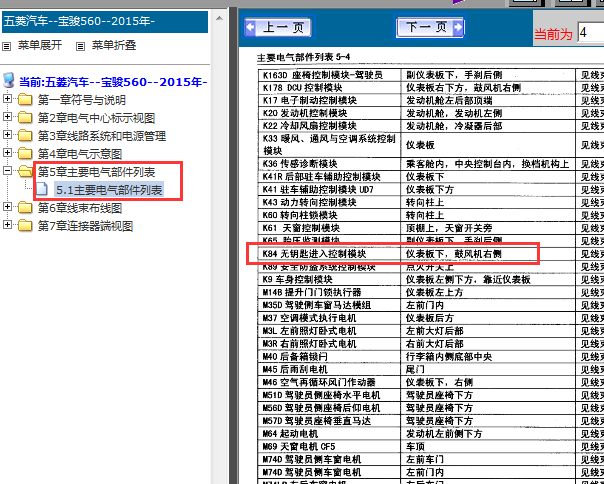Click the M69 天窗电机 CF5 cell

coord(330,446)
